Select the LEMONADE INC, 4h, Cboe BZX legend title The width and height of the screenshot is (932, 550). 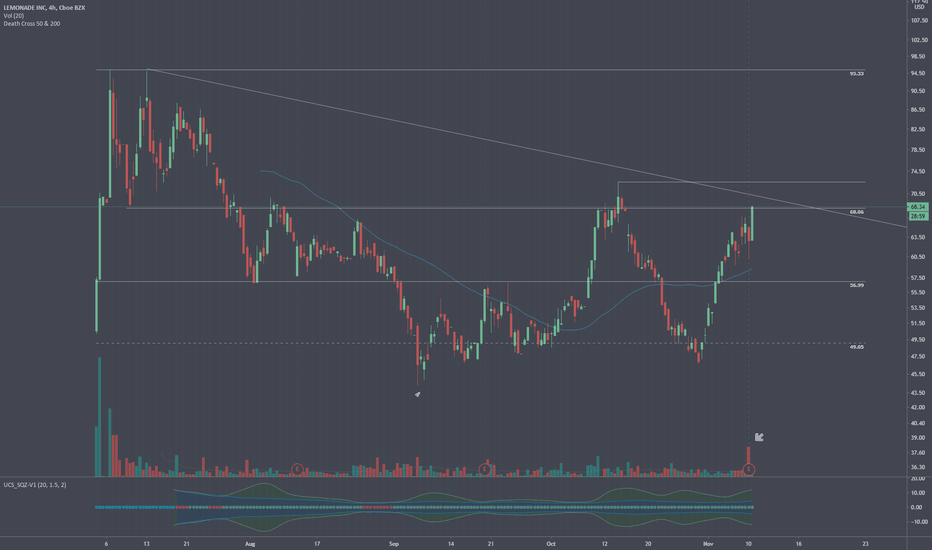coord(44,8)
